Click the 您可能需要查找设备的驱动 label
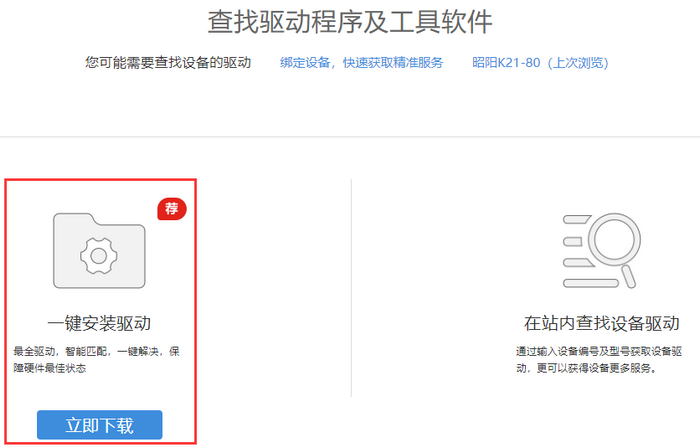 coord(168,63)
